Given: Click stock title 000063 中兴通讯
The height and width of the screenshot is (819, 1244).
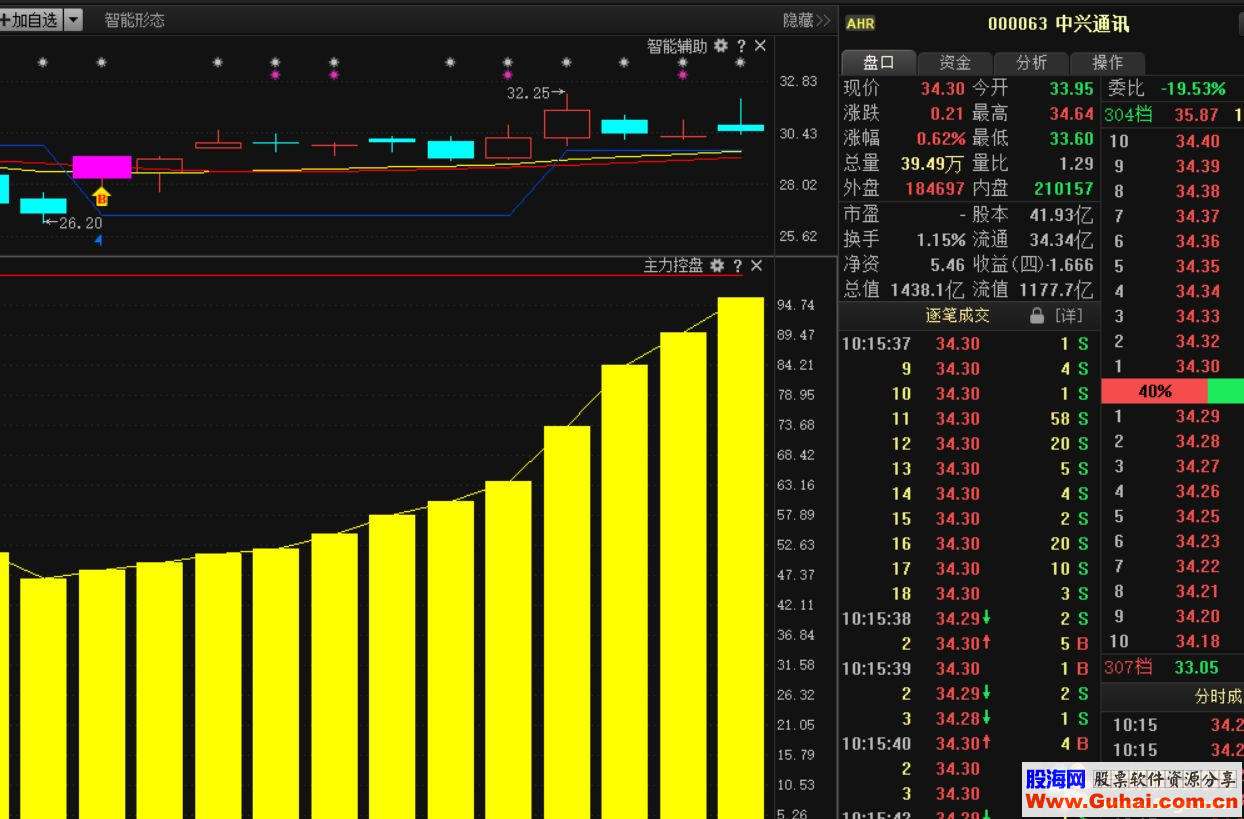Looking at the screenshot, I should click(1058, 24).
